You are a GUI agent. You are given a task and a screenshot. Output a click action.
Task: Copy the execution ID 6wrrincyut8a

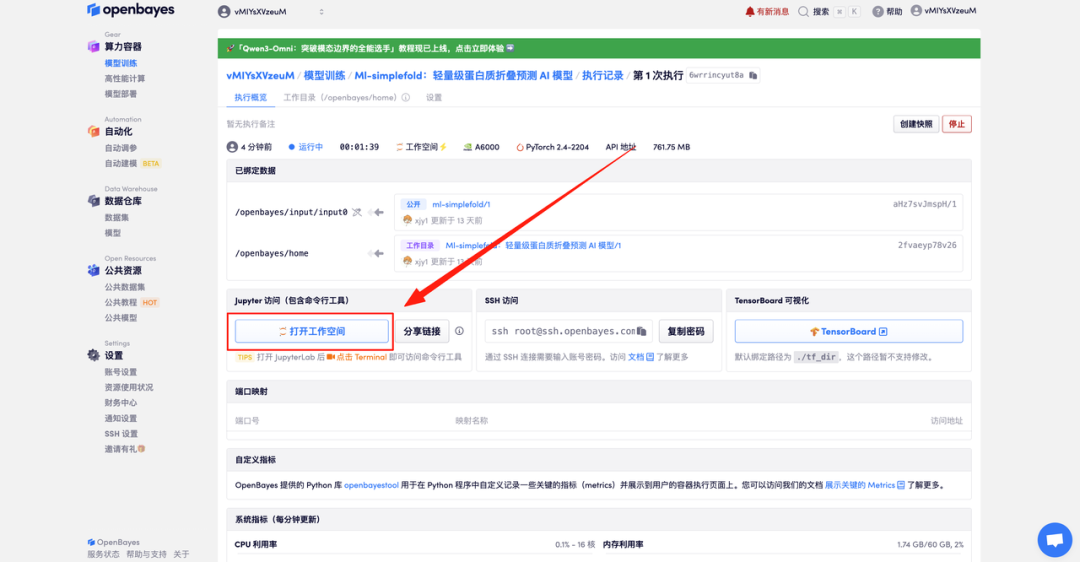[x=754, y=75]
